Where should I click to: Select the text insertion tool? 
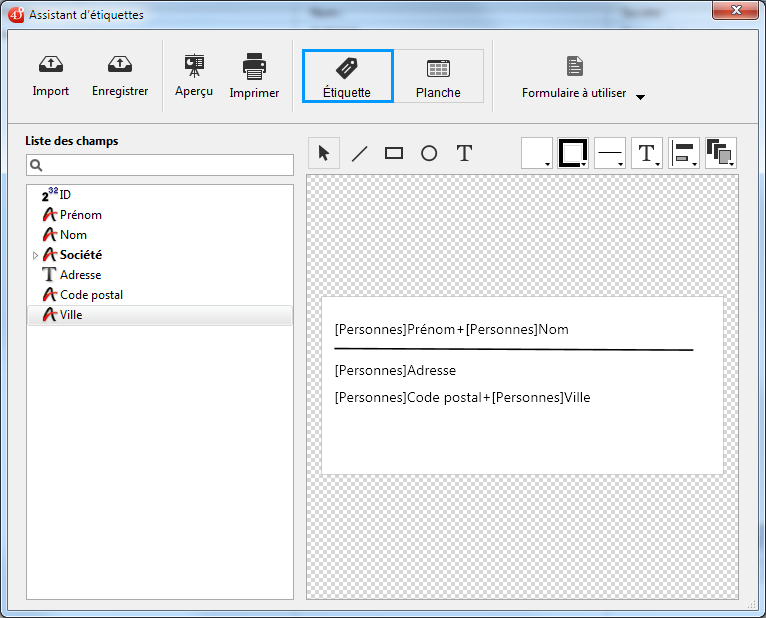click(x=464, y=153)
